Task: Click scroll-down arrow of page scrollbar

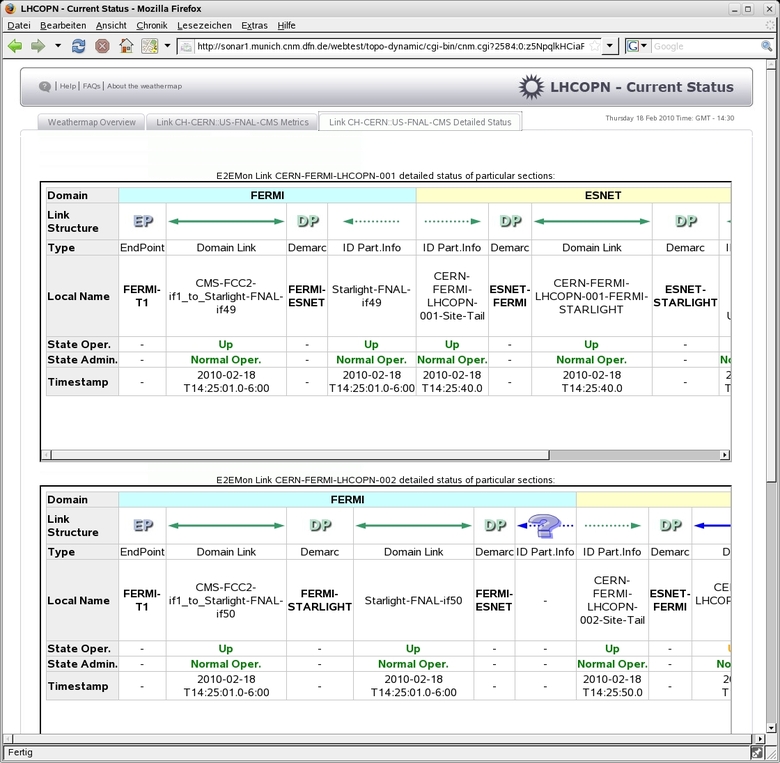Action: pos(771,728)
